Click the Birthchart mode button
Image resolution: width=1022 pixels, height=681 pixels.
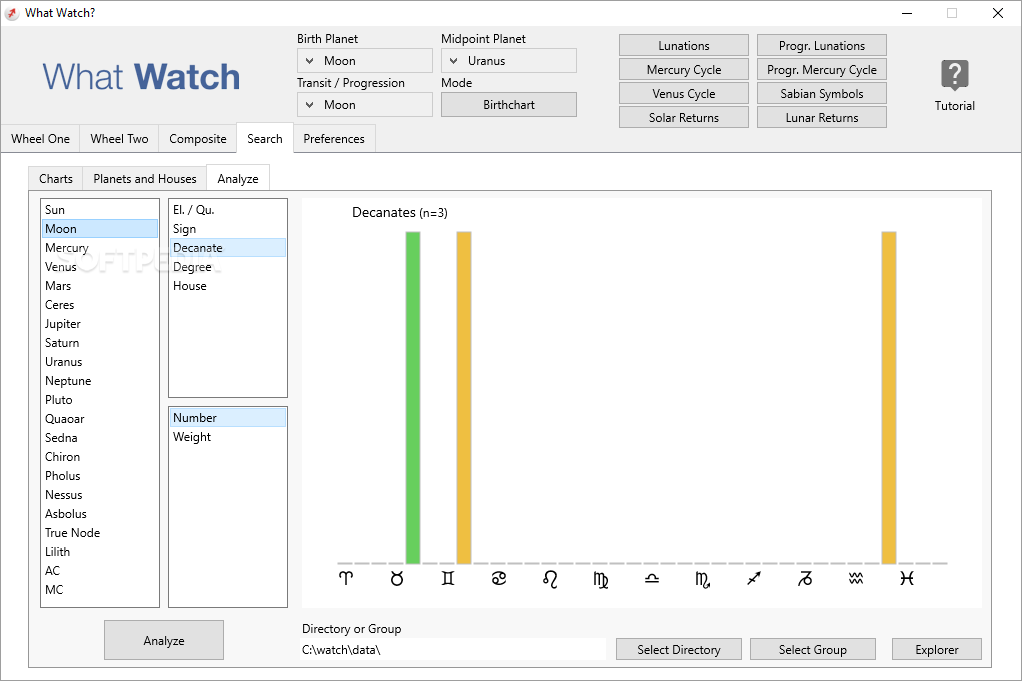click(x=508, y=104)
